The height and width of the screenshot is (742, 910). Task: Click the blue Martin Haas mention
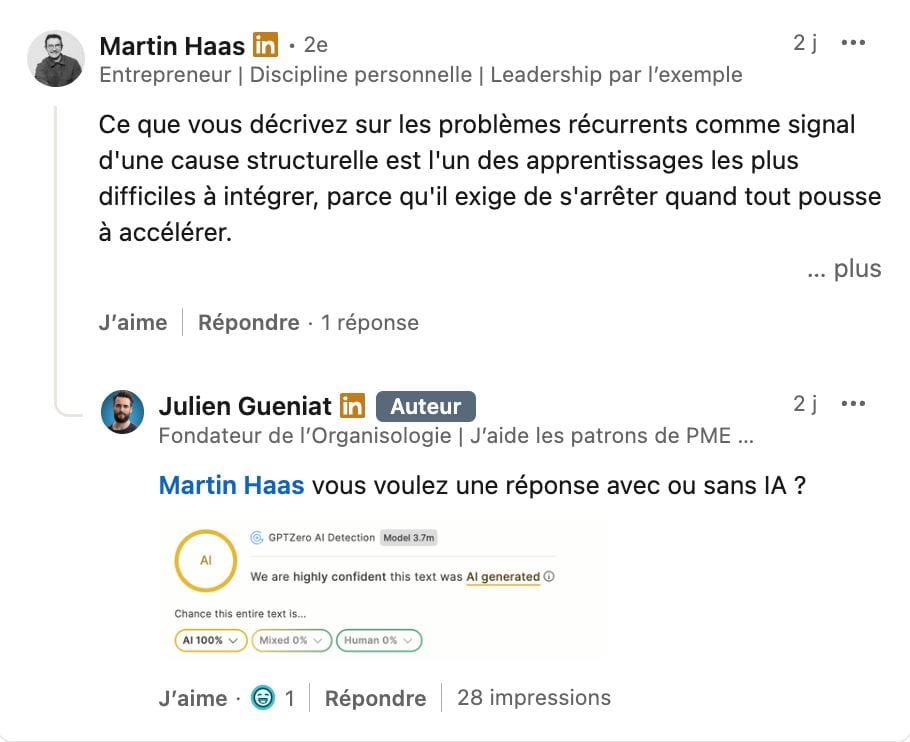pyautogui.click(x=231, y=486)
